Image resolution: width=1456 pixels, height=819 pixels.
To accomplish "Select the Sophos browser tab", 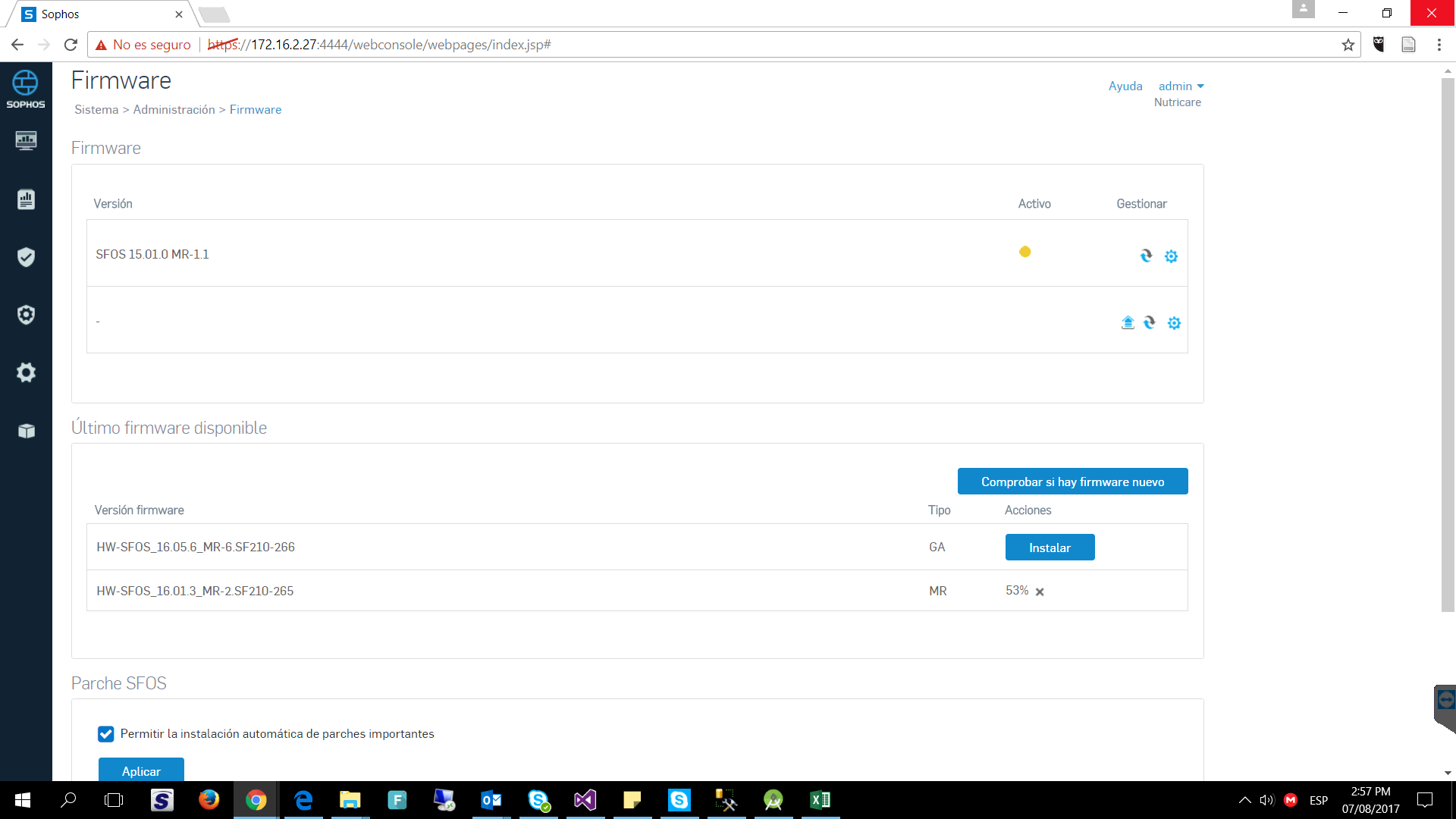I will 102,14.
